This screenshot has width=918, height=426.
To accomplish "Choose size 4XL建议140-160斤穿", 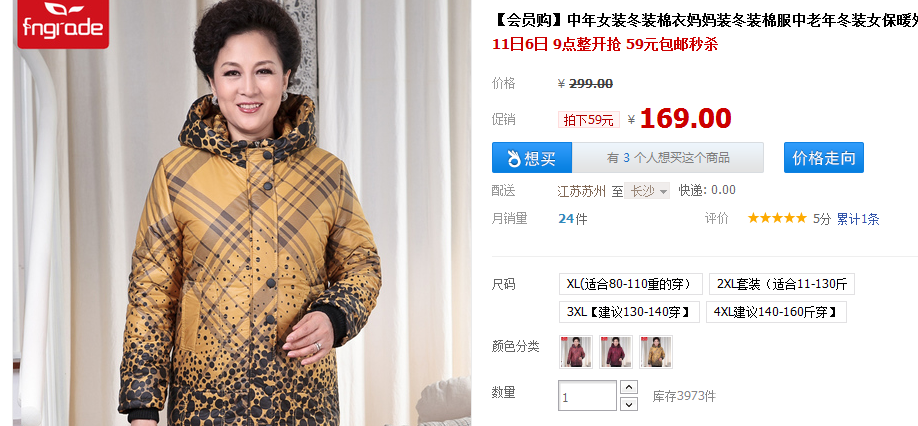I will [x=776, y=312].
